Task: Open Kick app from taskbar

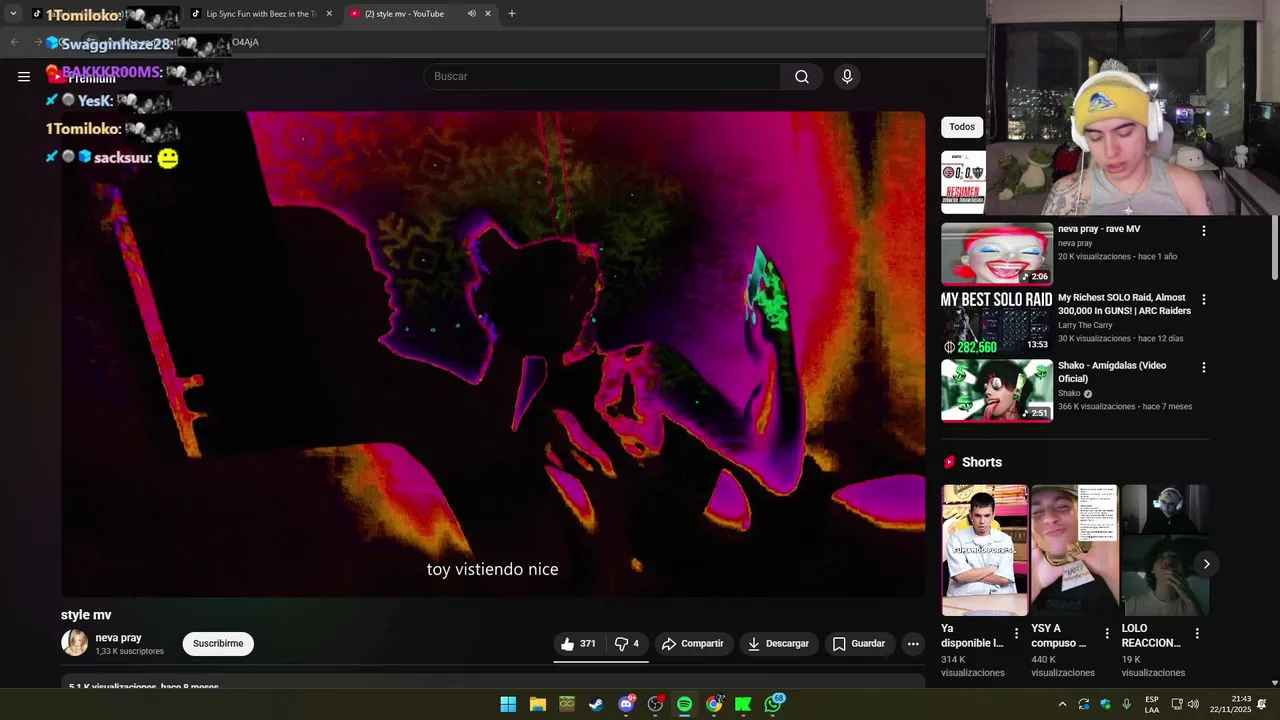Action: pyautogui.click(x=743, y=704)
